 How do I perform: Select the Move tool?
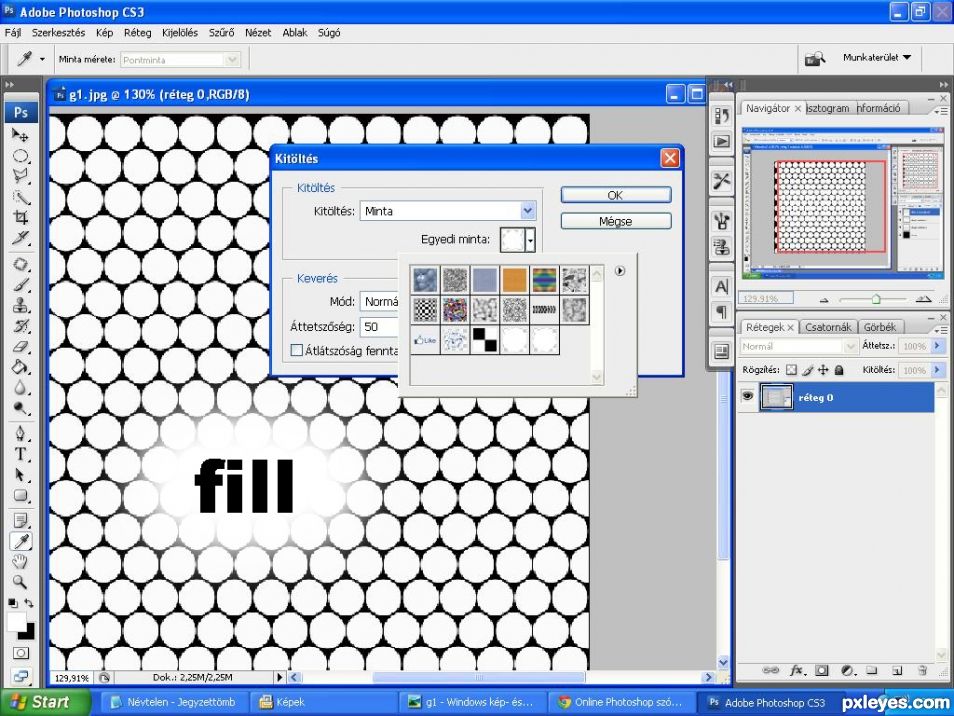(x=21, y=135)
